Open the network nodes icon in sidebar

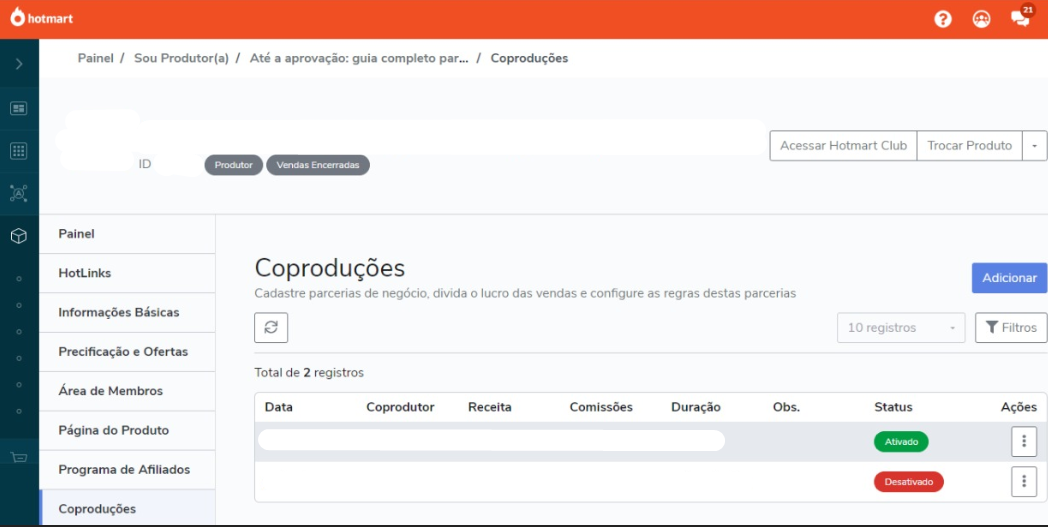coord(19,193)
